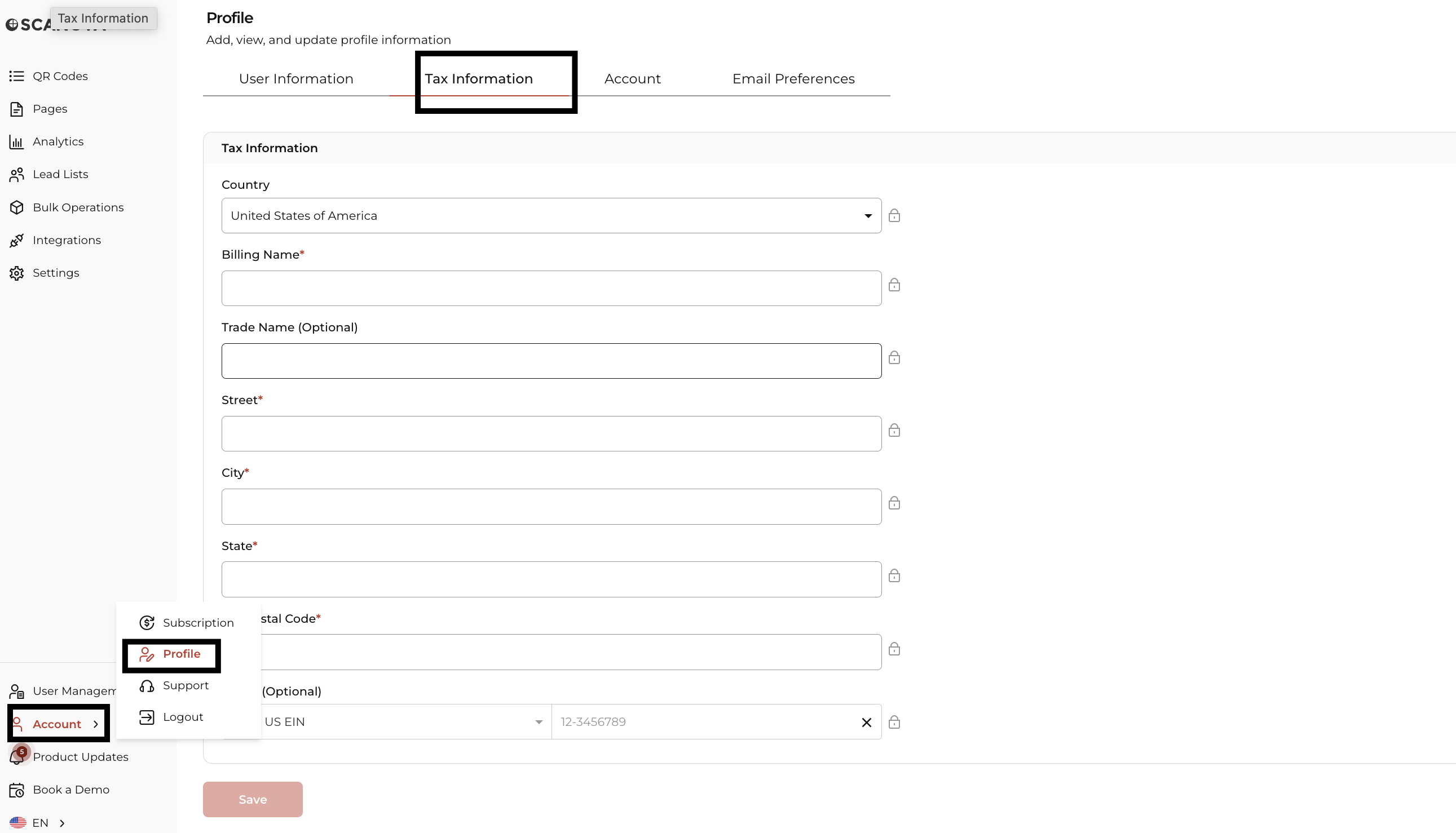
Task: Click the Save button
Action: click(253, 799)
